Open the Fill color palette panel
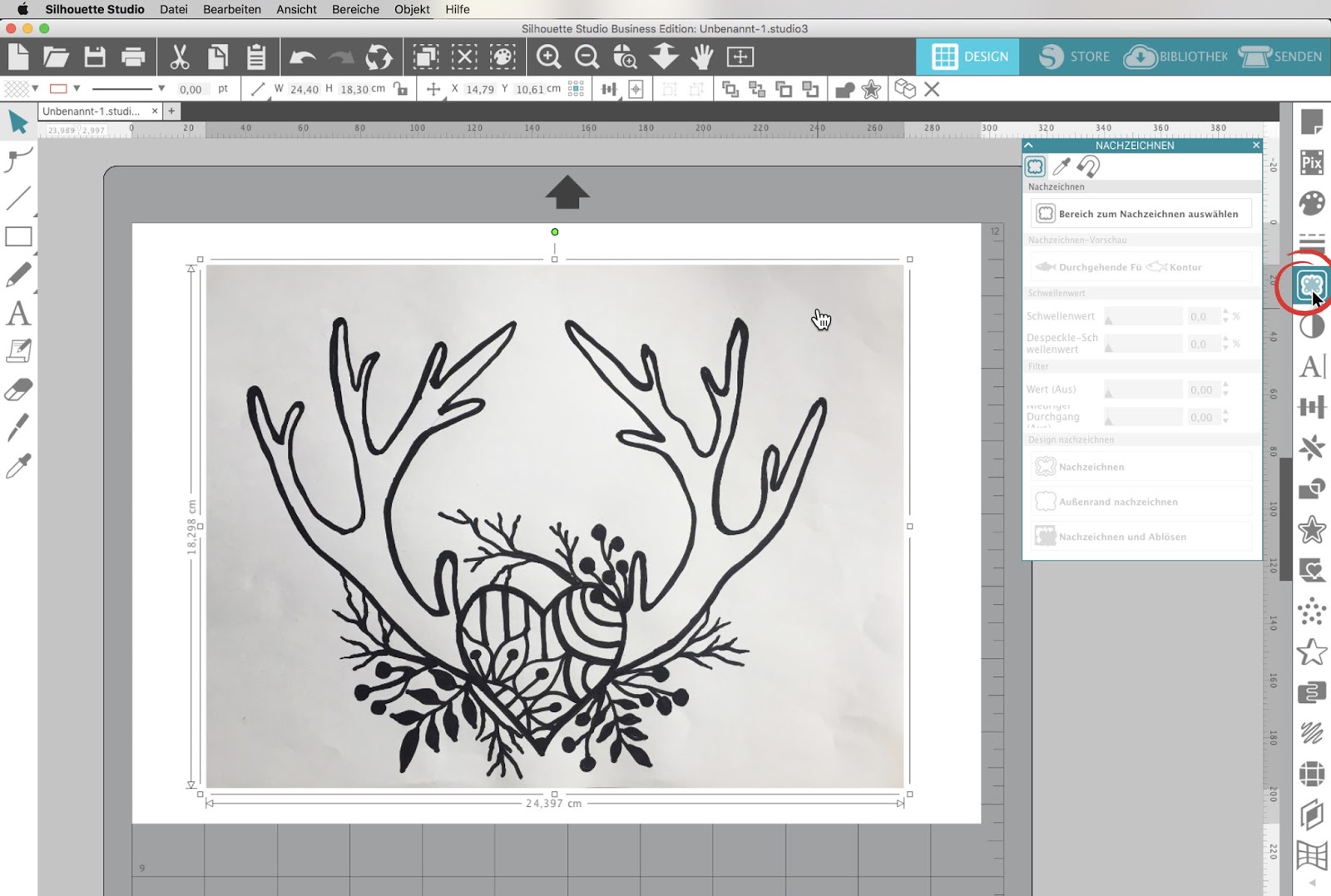The width and height of the screenshot is (1331, 896). [1312, 203]
